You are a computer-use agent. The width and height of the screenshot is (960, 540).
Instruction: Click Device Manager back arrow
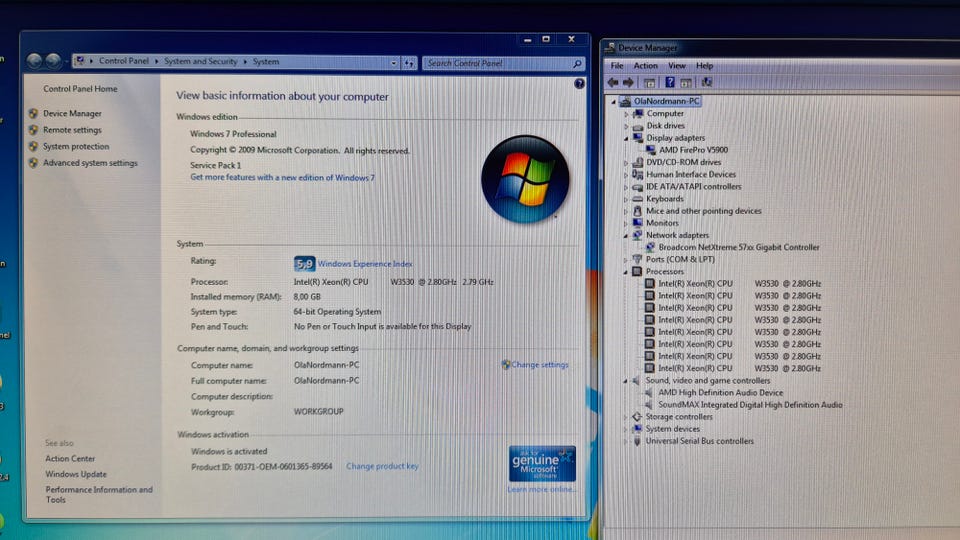coord(613,83)
